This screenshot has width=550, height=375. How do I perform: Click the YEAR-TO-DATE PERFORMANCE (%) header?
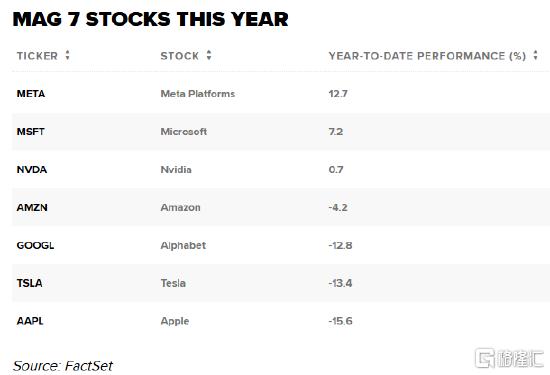pyautogui.click(x=427, y=56)
